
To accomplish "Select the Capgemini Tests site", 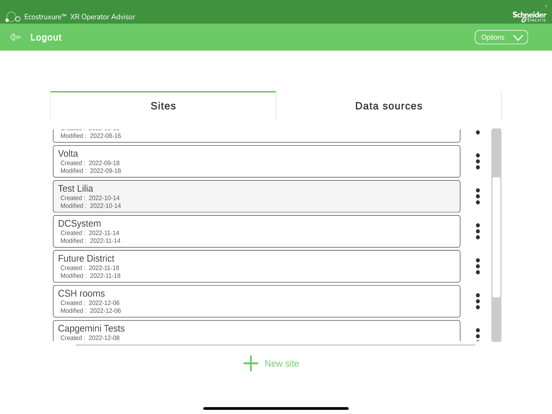I will 257,331.
